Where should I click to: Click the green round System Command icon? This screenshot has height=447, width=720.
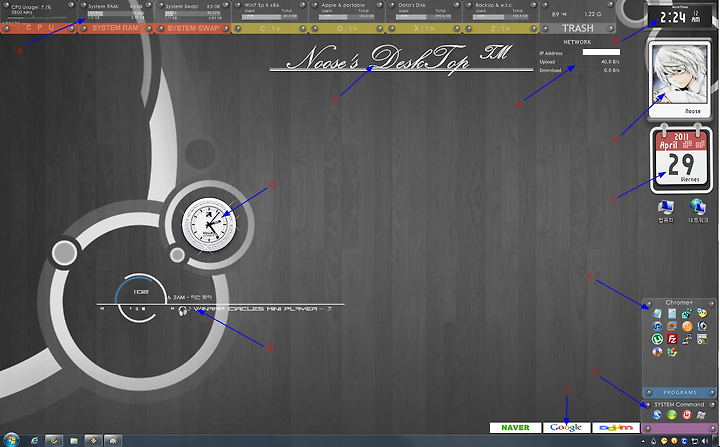pos(672,414)
